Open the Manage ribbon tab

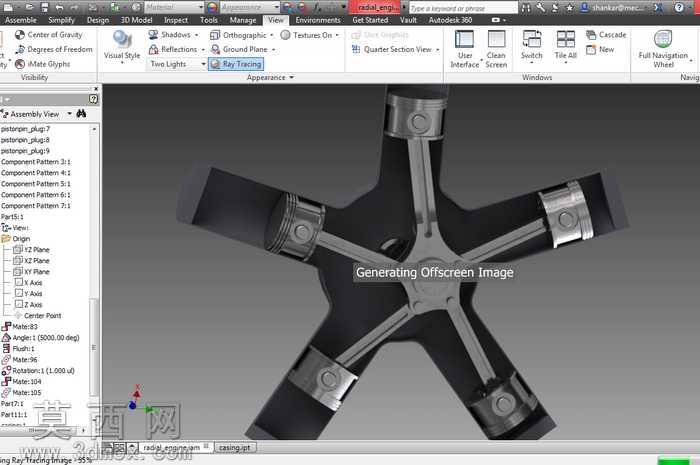pyautogui.click(x=243, y=20)
